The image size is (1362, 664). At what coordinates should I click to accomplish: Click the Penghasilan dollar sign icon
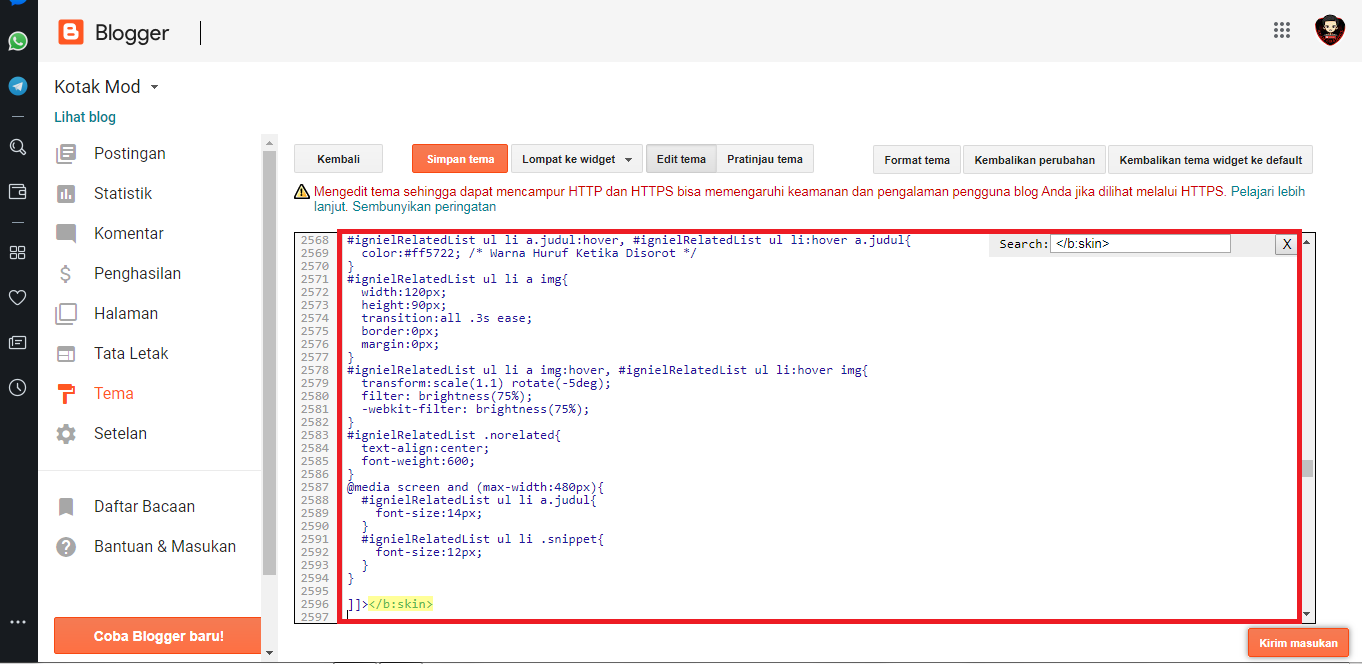66,274
